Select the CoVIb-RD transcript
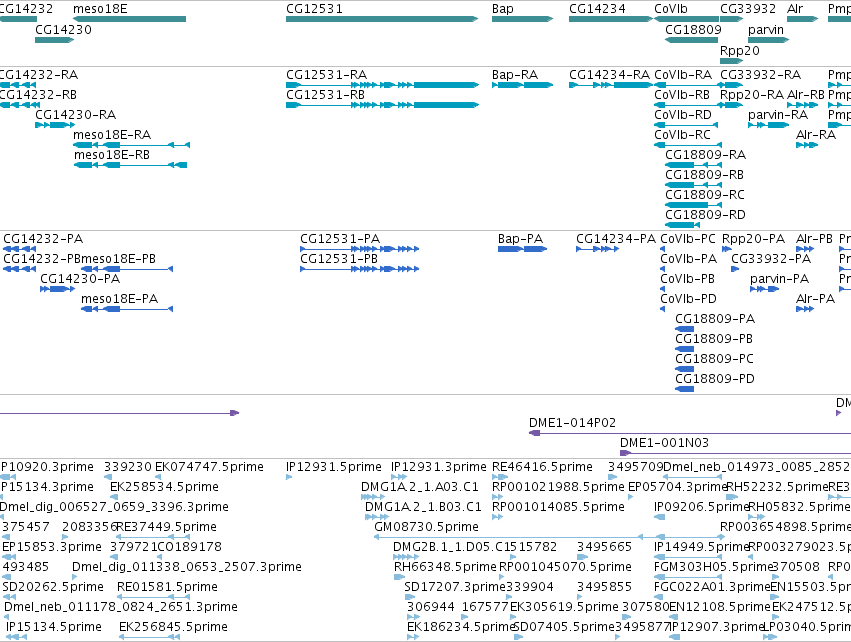Image resolution: width=851 pixels, height=642 pixels. pyautogui.click(x=688, y=125)
